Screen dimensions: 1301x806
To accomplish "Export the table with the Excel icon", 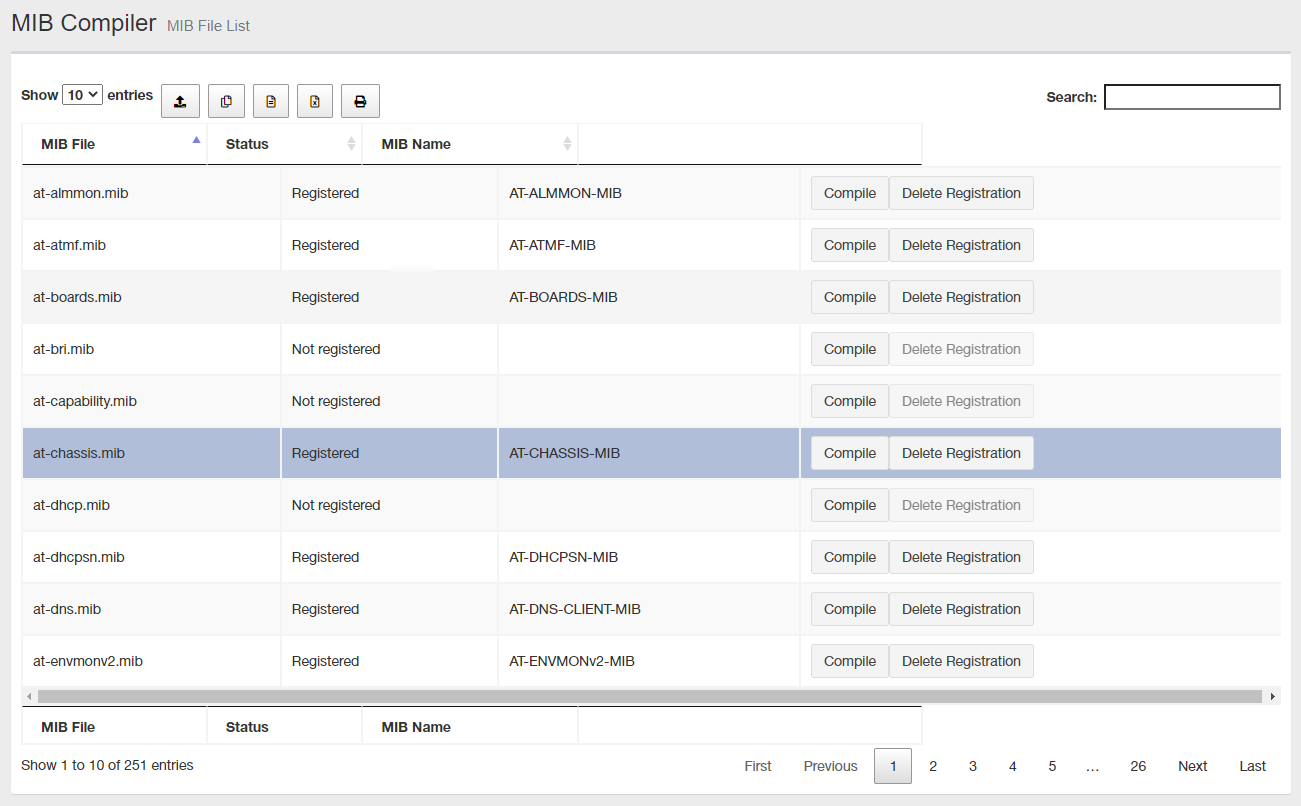I will (314, 101).
